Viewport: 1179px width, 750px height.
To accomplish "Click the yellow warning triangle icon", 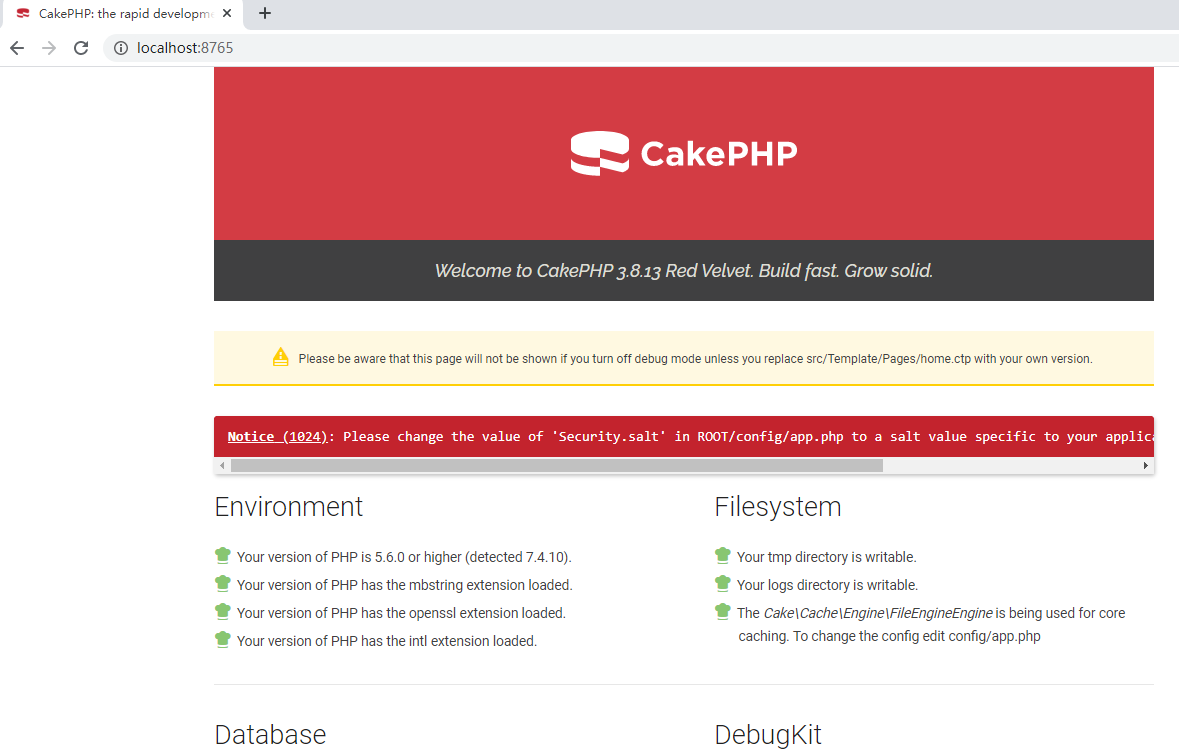I will [x=280, y=357].
